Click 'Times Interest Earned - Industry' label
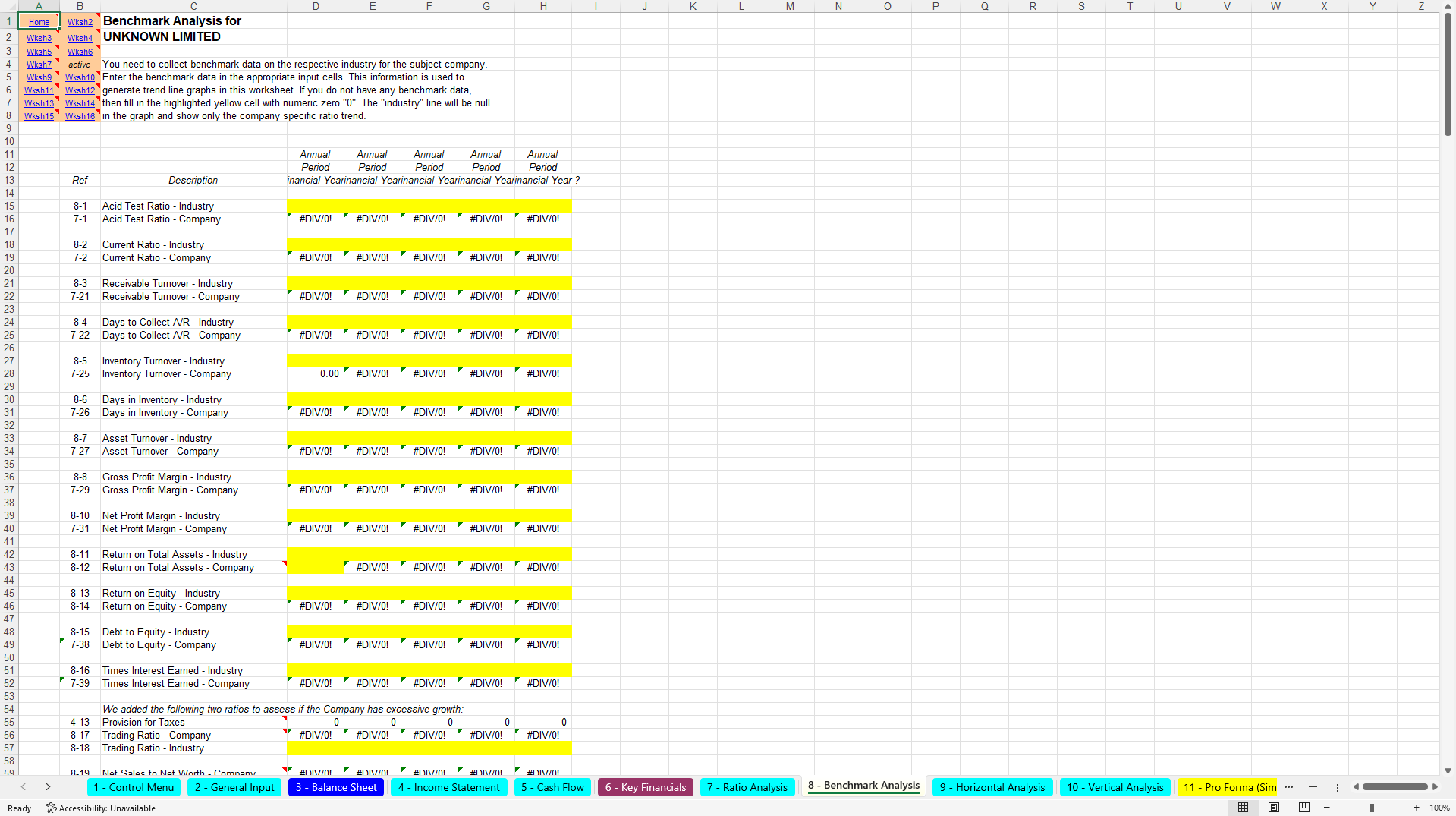1456x816 pixels. [172, 670]
